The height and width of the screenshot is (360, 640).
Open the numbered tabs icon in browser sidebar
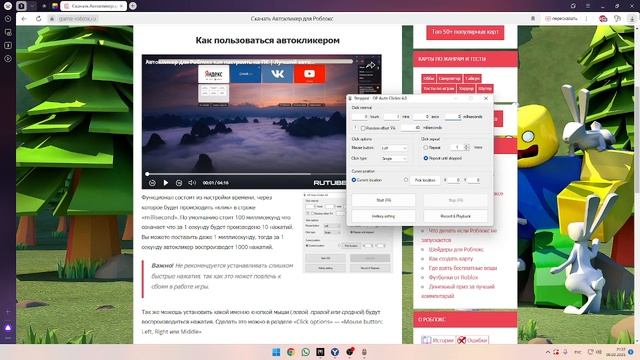click(x=8, y=45)
